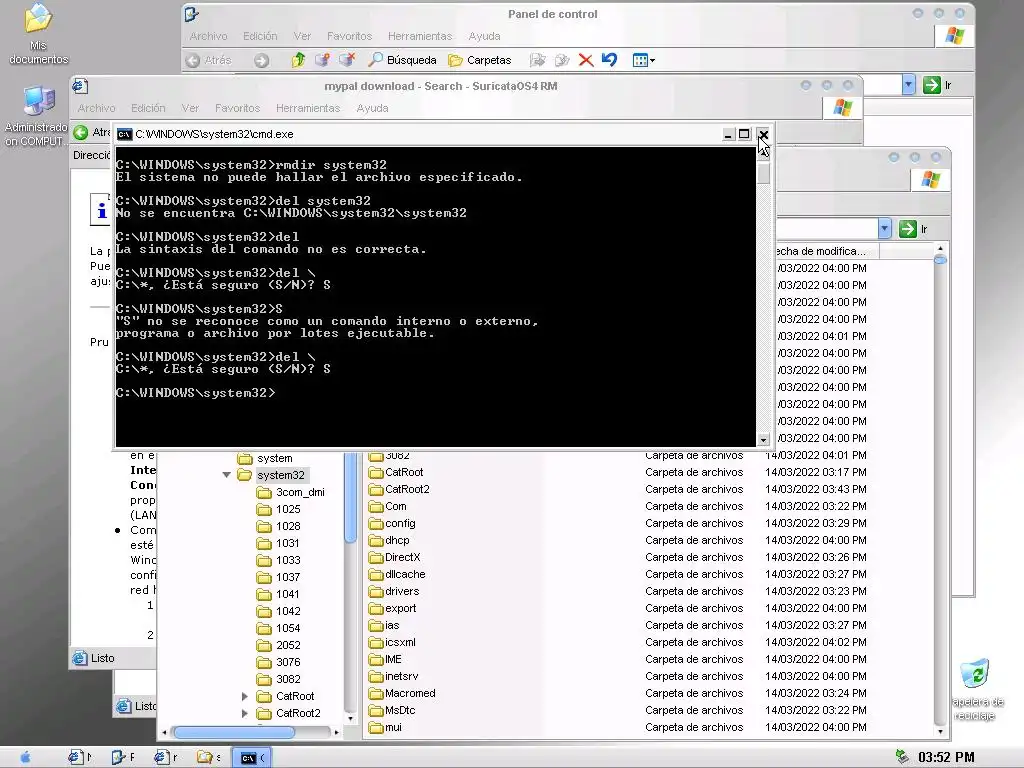Screen dimensions: 1024x768
Task: Open the Papelera de reciclaje desktop icon
Action: click(975, 689)
